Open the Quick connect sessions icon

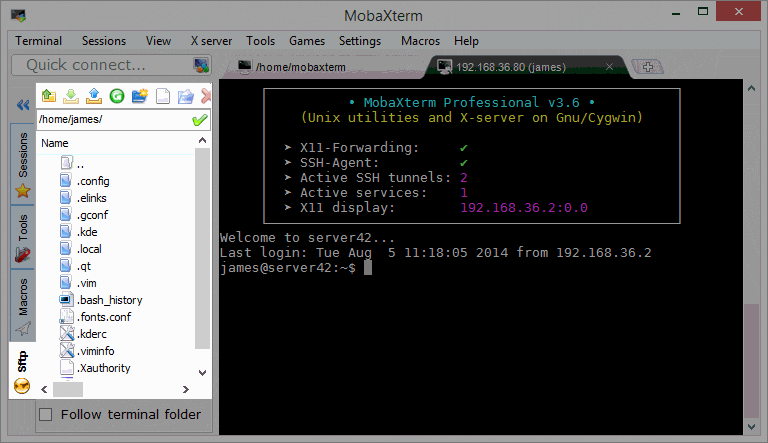[x=201, y=65]
